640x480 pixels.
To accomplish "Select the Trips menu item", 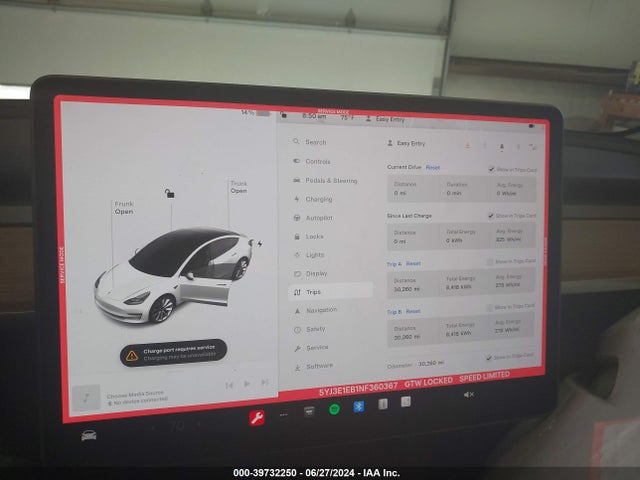I will 330,292.
